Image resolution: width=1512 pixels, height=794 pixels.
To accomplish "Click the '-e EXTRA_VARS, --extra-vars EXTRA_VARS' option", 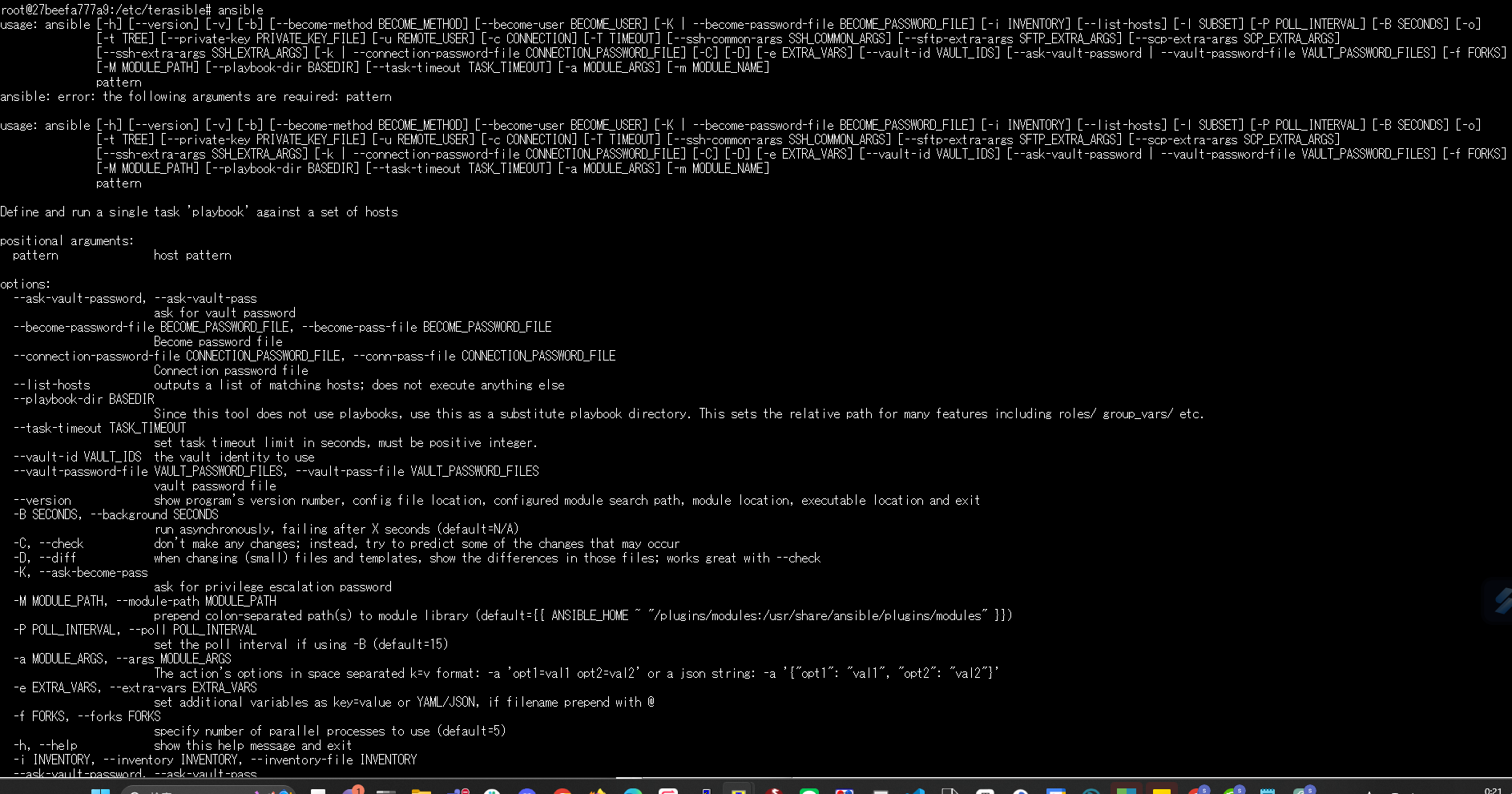I will click(135, 687).
